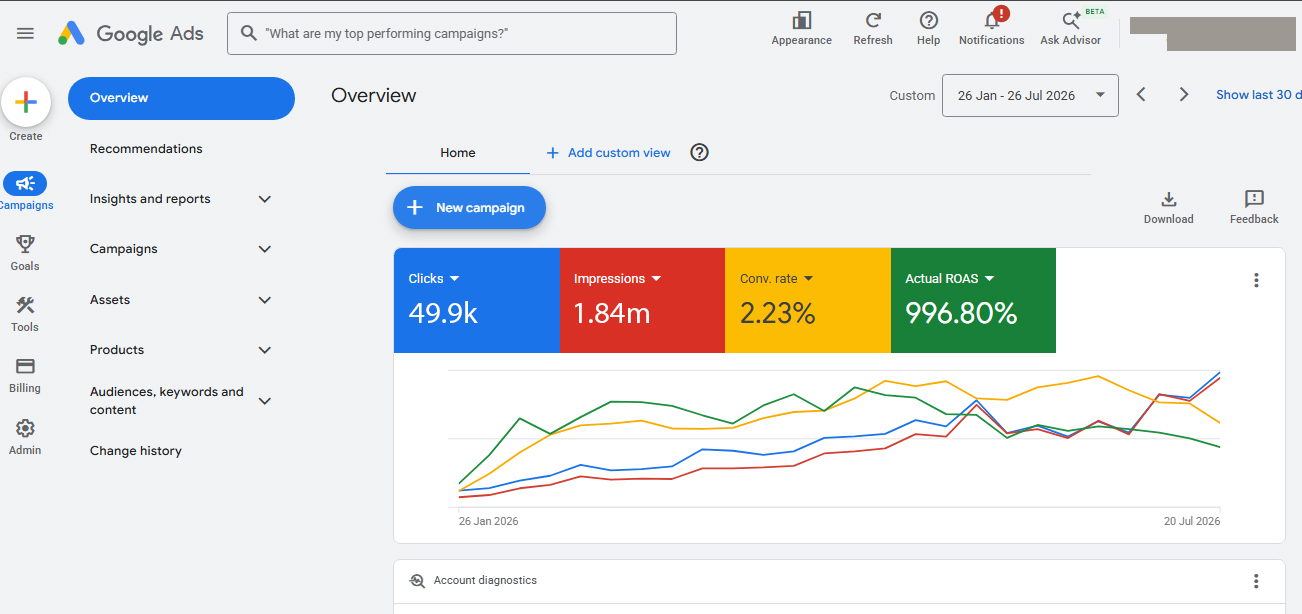Select Overview in navigation
The width and height of the screenshot is (1302, 614).
pos(181,98)
